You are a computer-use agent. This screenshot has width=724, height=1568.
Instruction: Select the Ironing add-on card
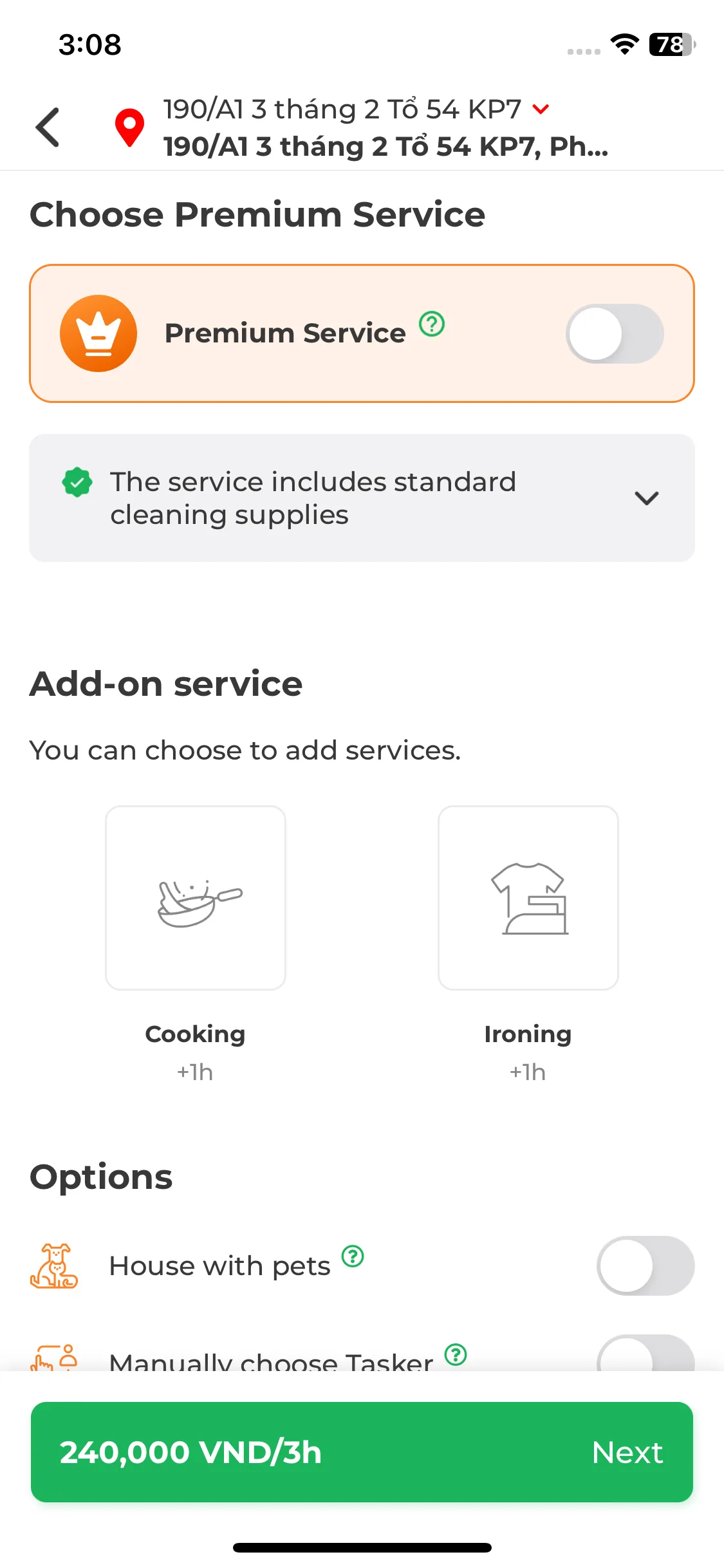pyautogui.click(x=528, y=898)
